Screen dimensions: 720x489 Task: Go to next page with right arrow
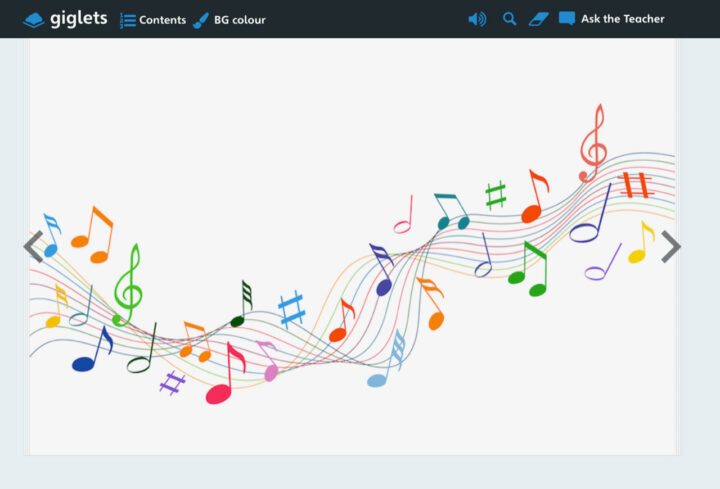pos(671,247)
